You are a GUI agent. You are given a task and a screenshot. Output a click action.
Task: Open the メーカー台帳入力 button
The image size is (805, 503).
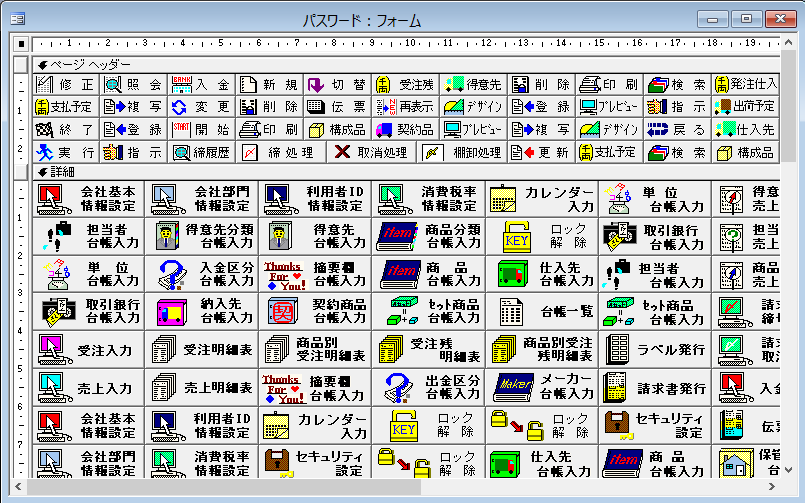tap(542, 387)
